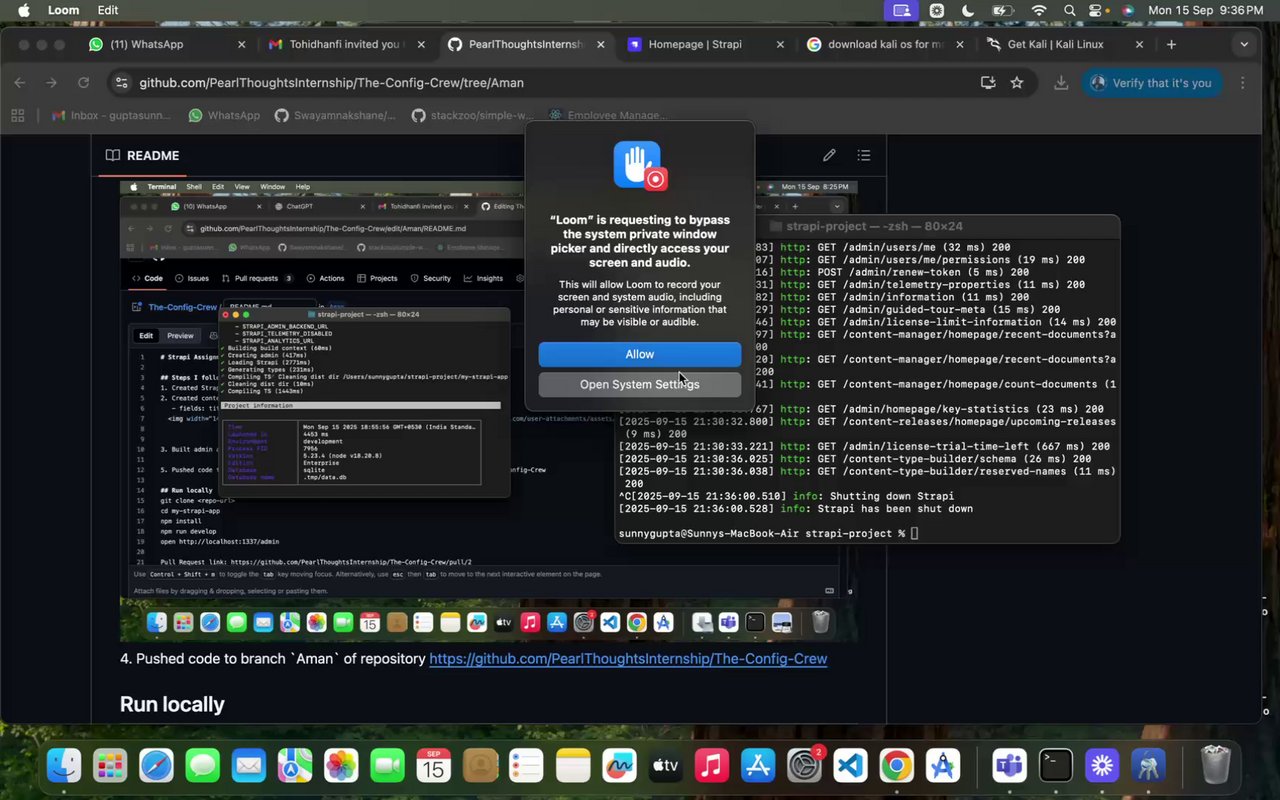Edit README with the pencil icon
1280x800 pixels.
829,155
